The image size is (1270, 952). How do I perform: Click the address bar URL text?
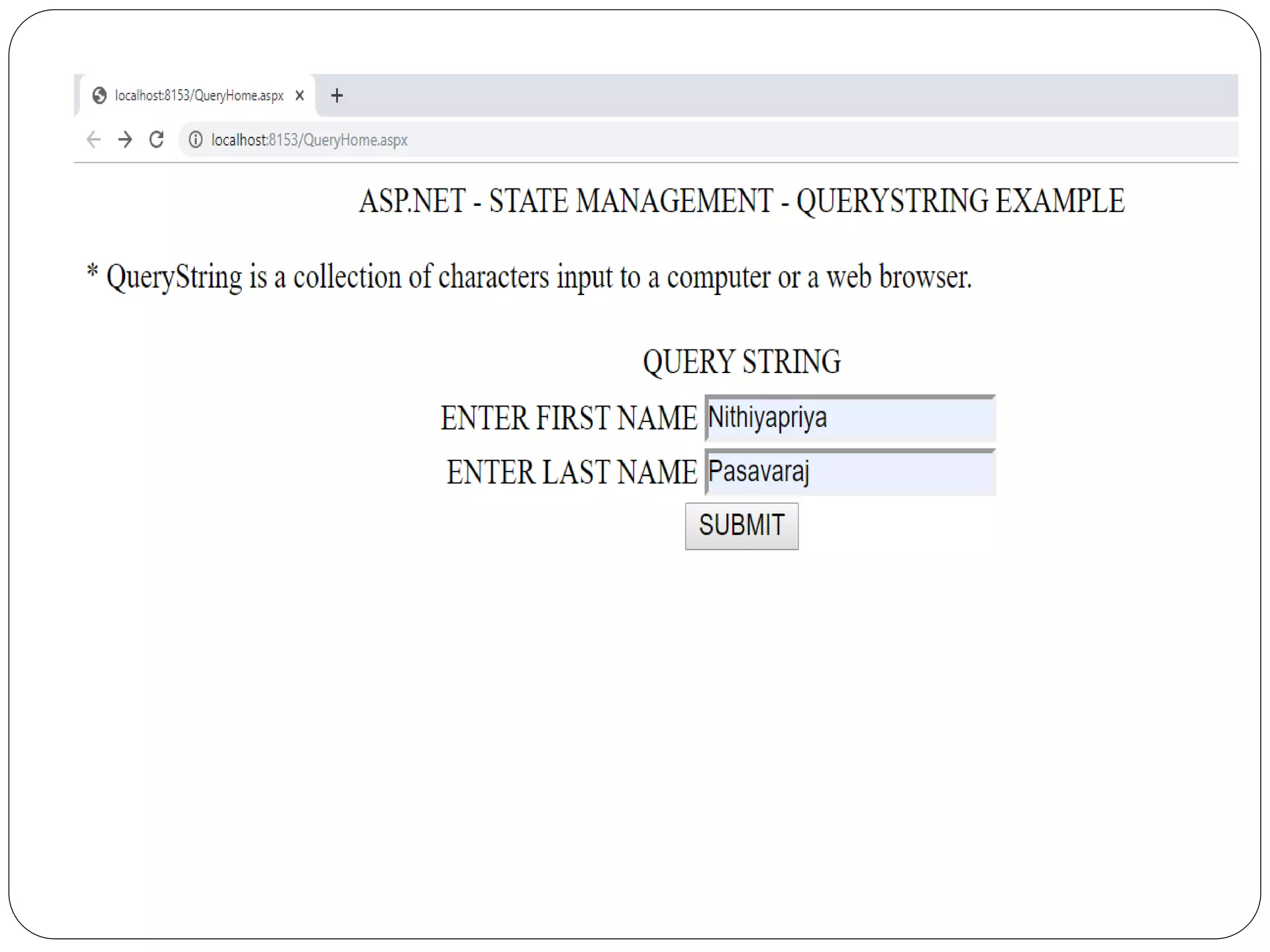(309, 140)
